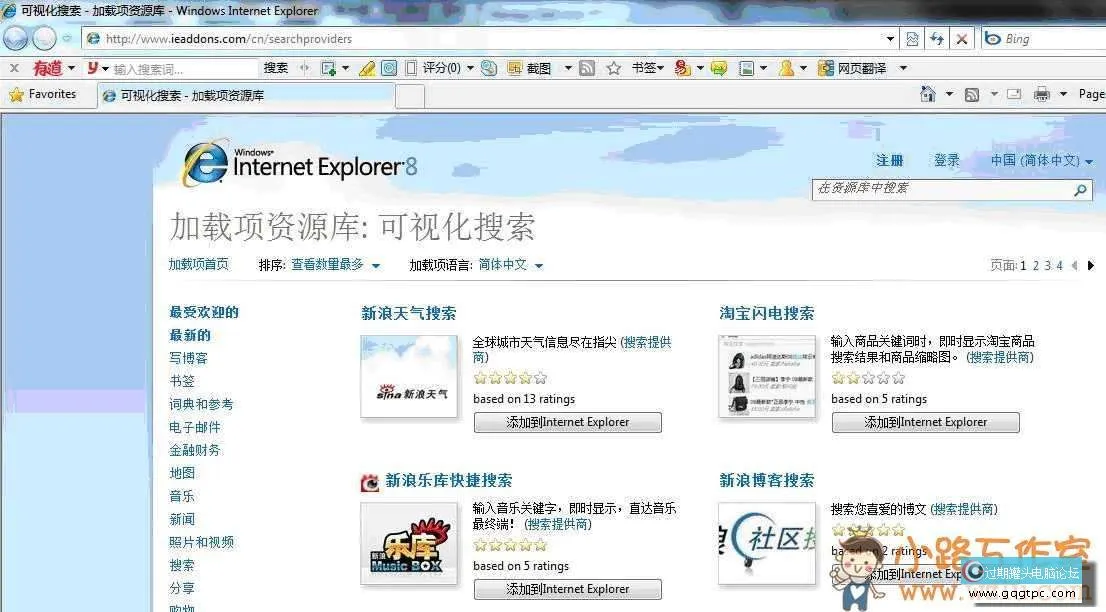
Task: Open the 排序 查看数量最多 sort dropdown
Action: click(x=335, y=265)
